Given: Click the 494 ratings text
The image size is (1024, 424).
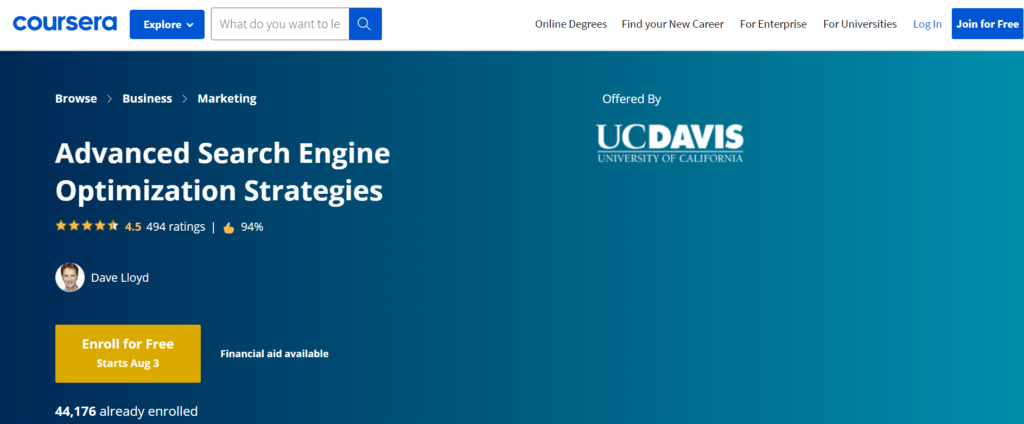Looking at the screenshot, I should (x=176, y=227).
